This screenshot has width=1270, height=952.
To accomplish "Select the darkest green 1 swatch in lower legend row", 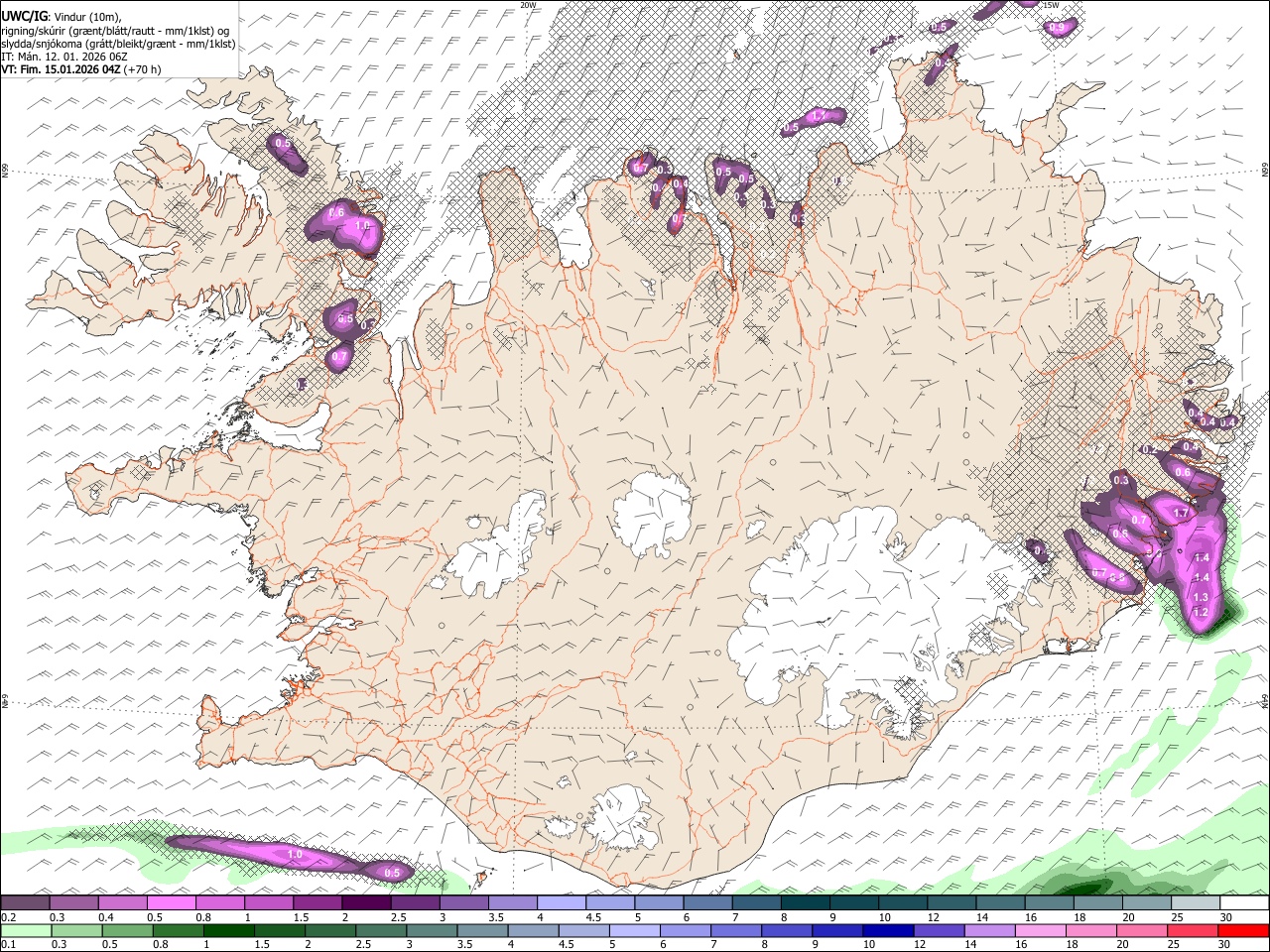I will [229, 930].
